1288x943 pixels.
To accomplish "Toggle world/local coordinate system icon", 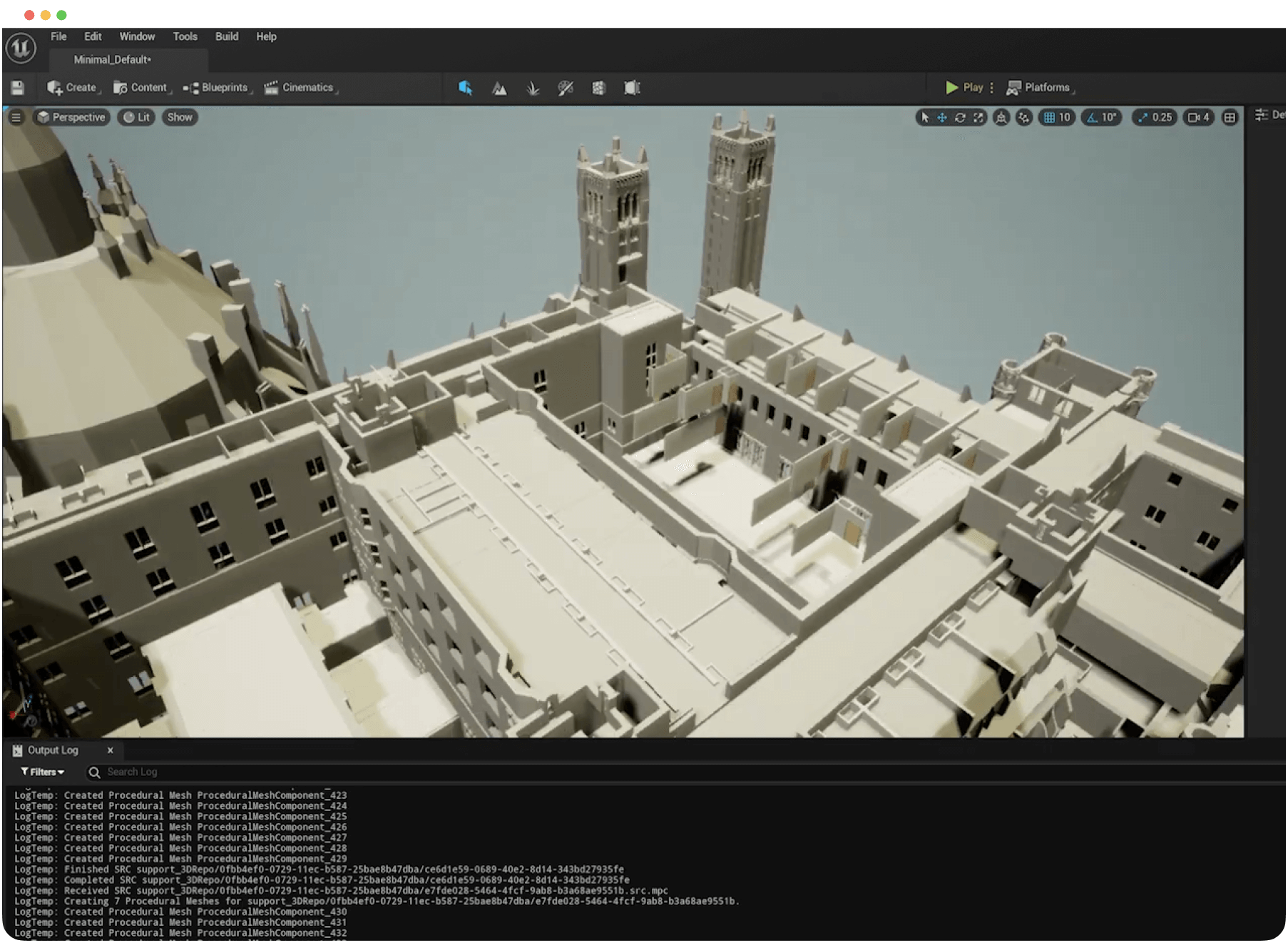I will [x=1001, y=117].
